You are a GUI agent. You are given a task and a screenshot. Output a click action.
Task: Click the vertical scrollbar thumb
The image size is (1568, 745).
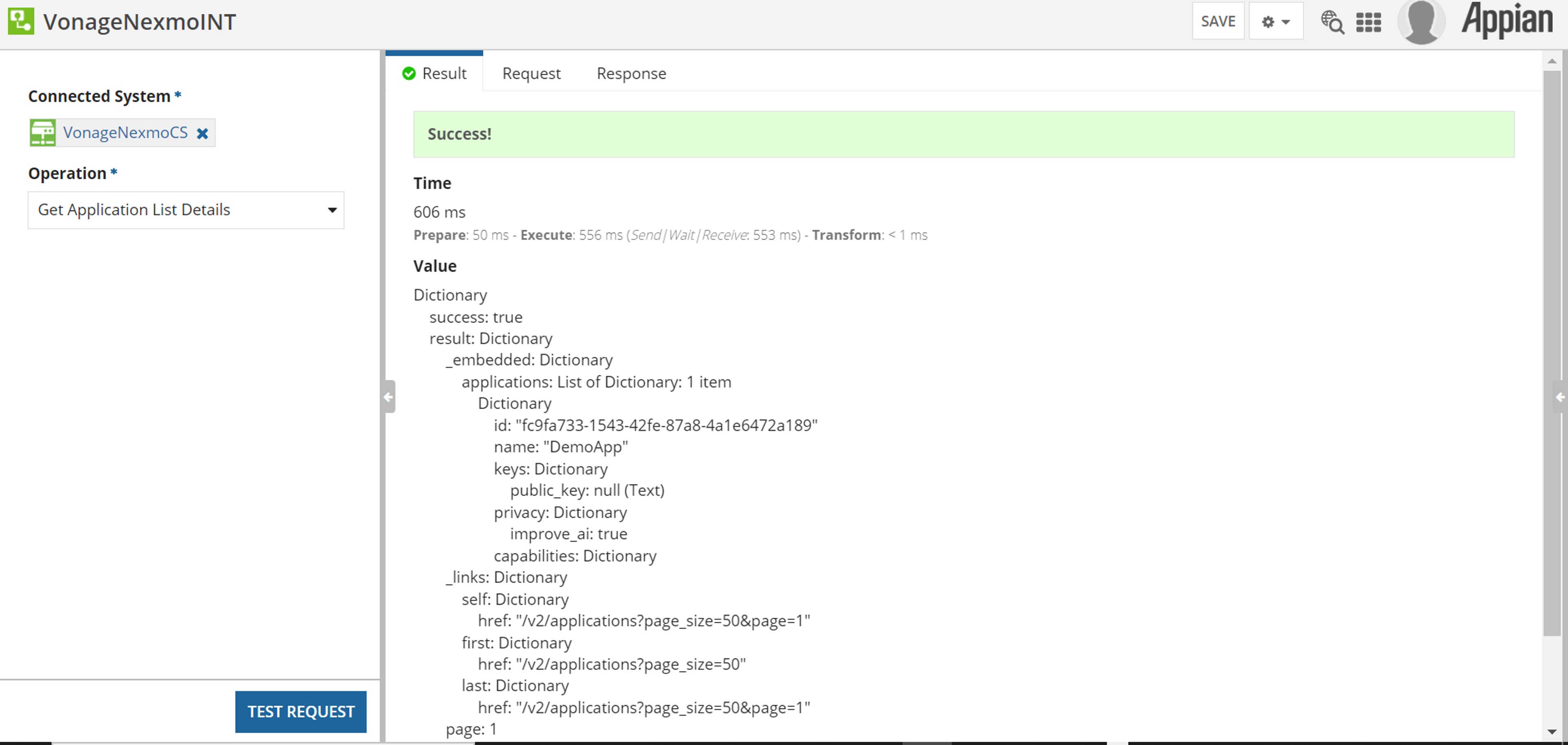click(x=1552, y=353)
